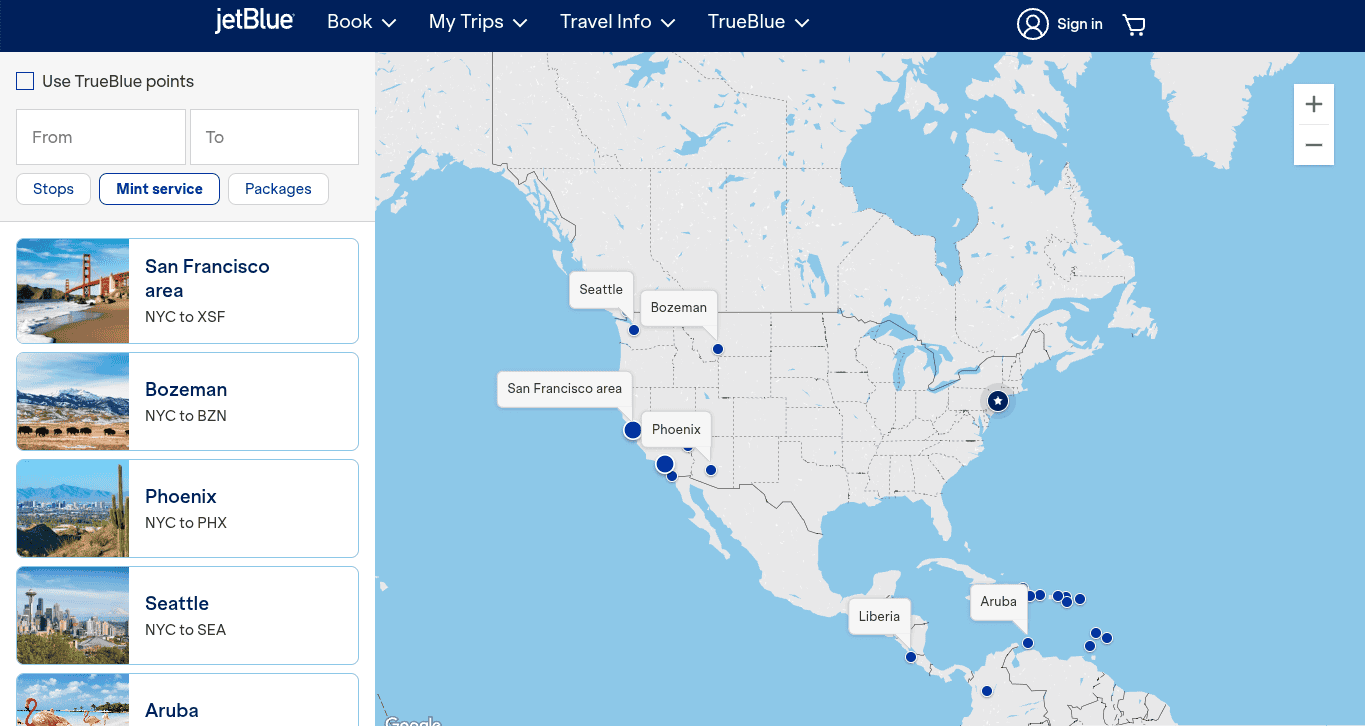Zoom in the map with plus button
Screen dimensions: 1365x726
point(1313,105)
